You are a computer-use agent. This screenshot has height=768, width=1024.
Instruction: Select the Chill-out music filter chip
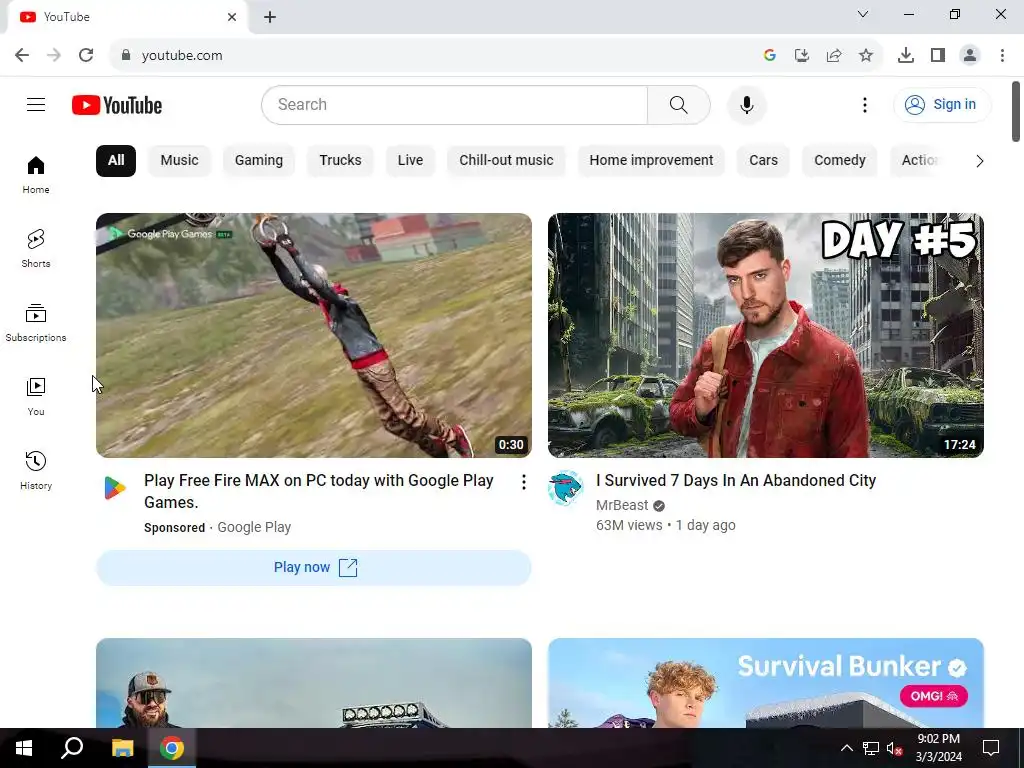pyautogui.click(x=506, y=161)
